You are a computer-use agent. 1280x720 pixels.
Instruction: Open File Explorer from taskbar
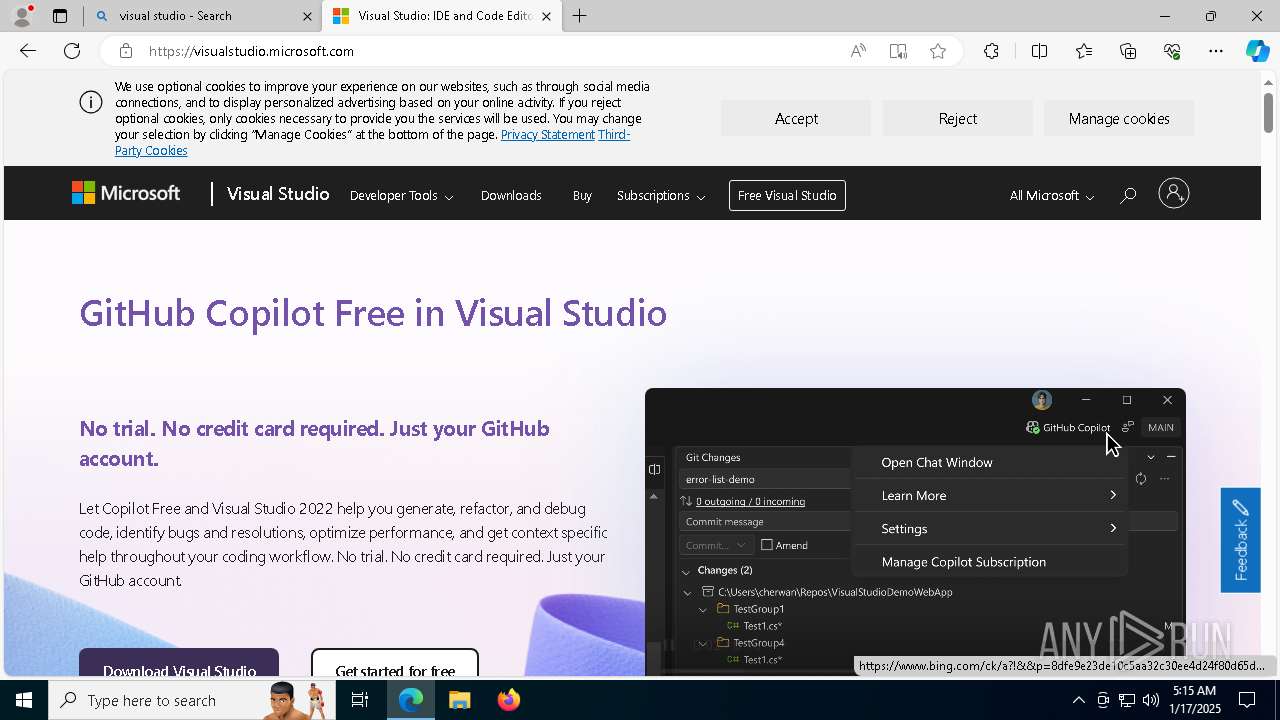459,700
